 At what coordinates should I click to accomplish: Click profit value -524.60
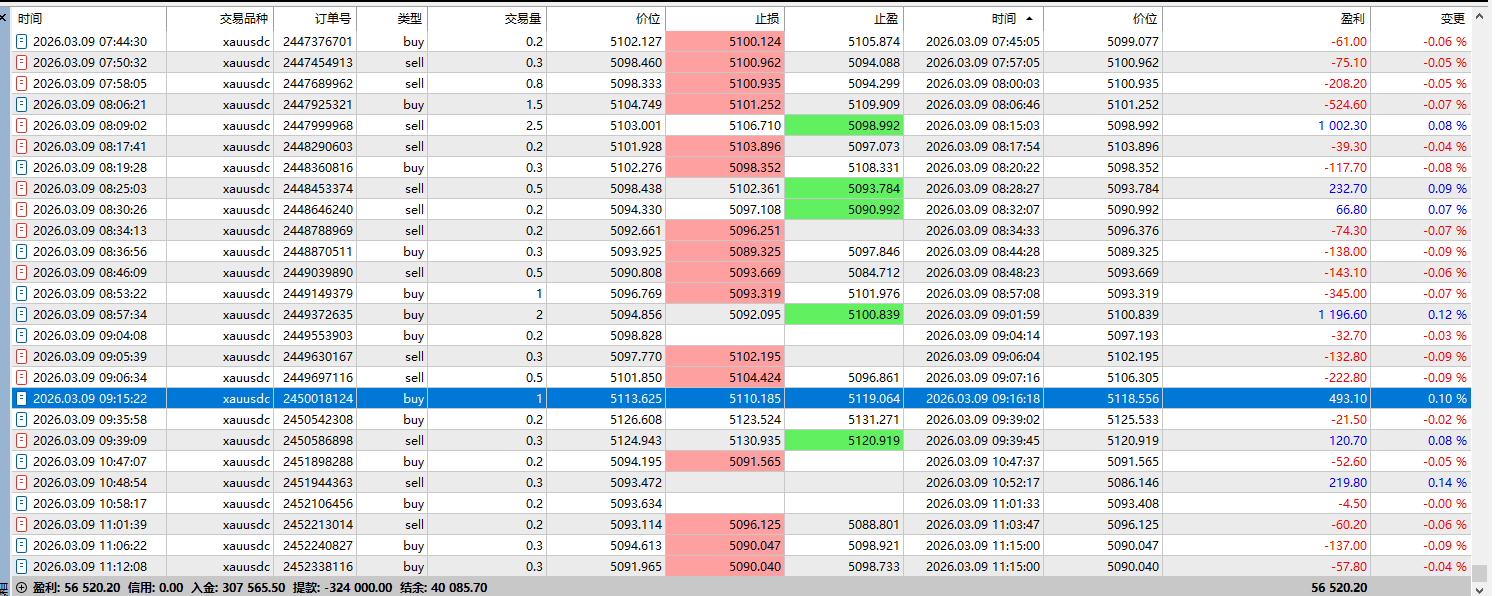1345,104
